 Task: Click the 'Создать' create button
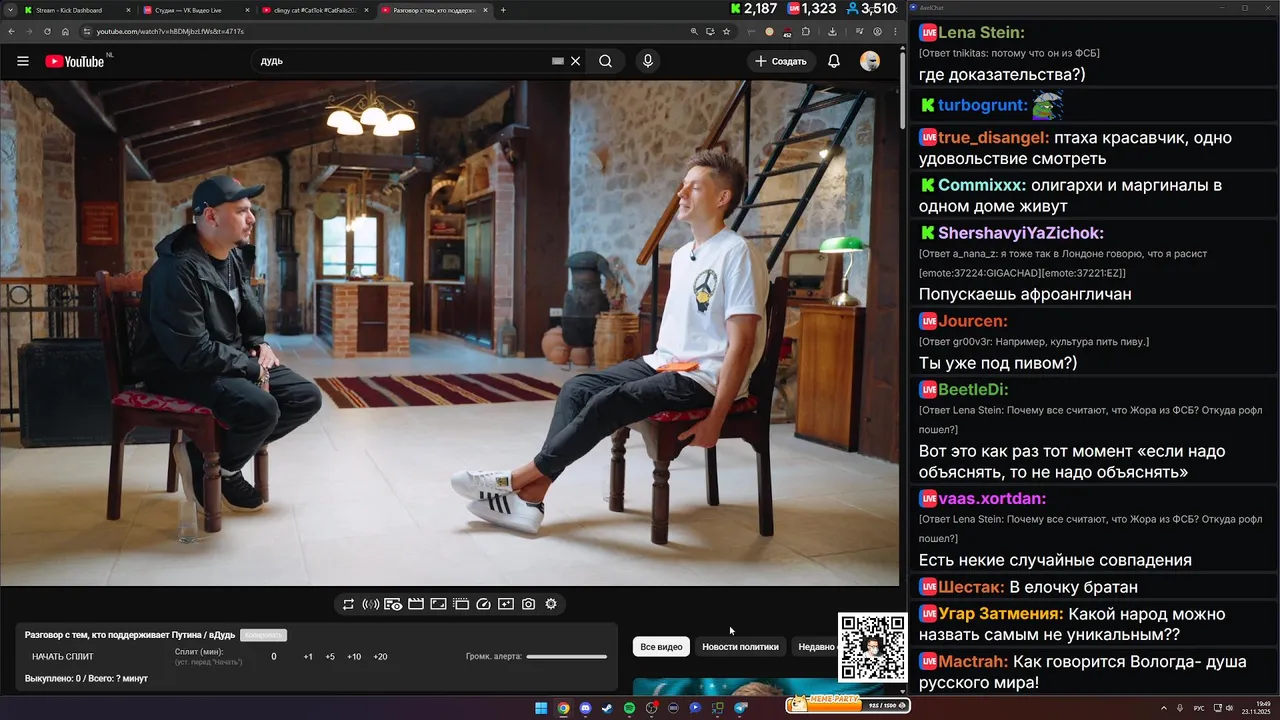click(781, 61)
